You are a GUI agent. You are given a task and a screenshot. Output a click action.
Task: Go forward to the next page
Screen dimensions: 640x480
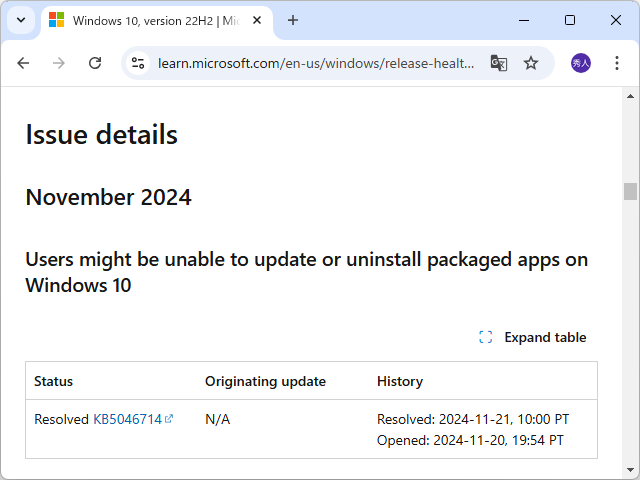point(59,63)
